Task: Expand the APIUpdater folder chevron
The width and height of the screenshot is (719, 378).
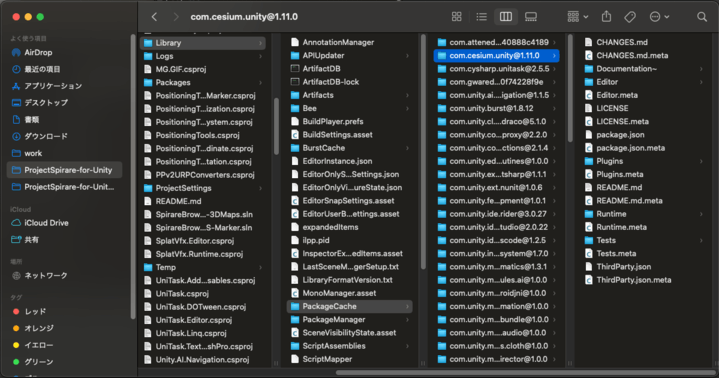Action: tap(407, 56)
